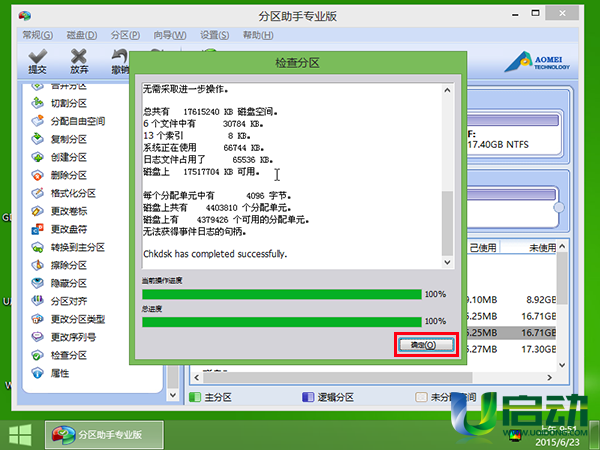Click the 撤销 (Undo) arrow icon
600x450 pixels.
[120, 56]
